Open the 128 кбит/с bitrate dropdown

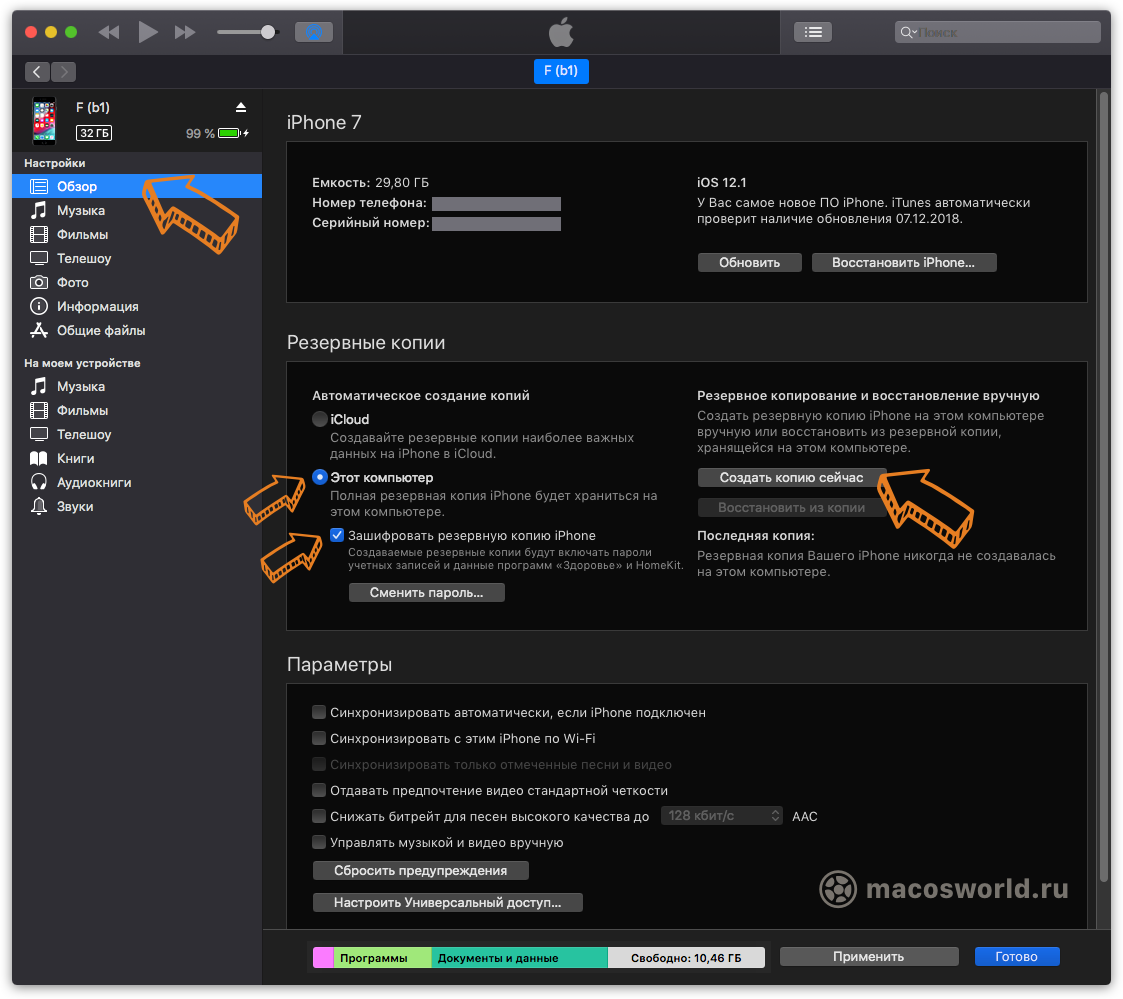pos(721,816)
